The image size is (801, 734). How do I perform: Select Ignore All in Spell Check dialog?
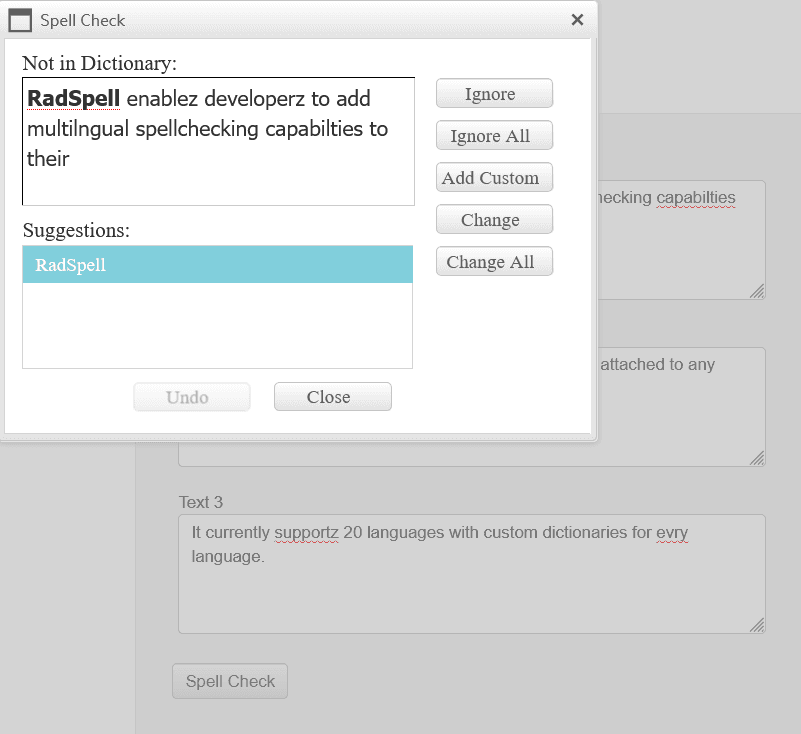click(x=494, y=135)
